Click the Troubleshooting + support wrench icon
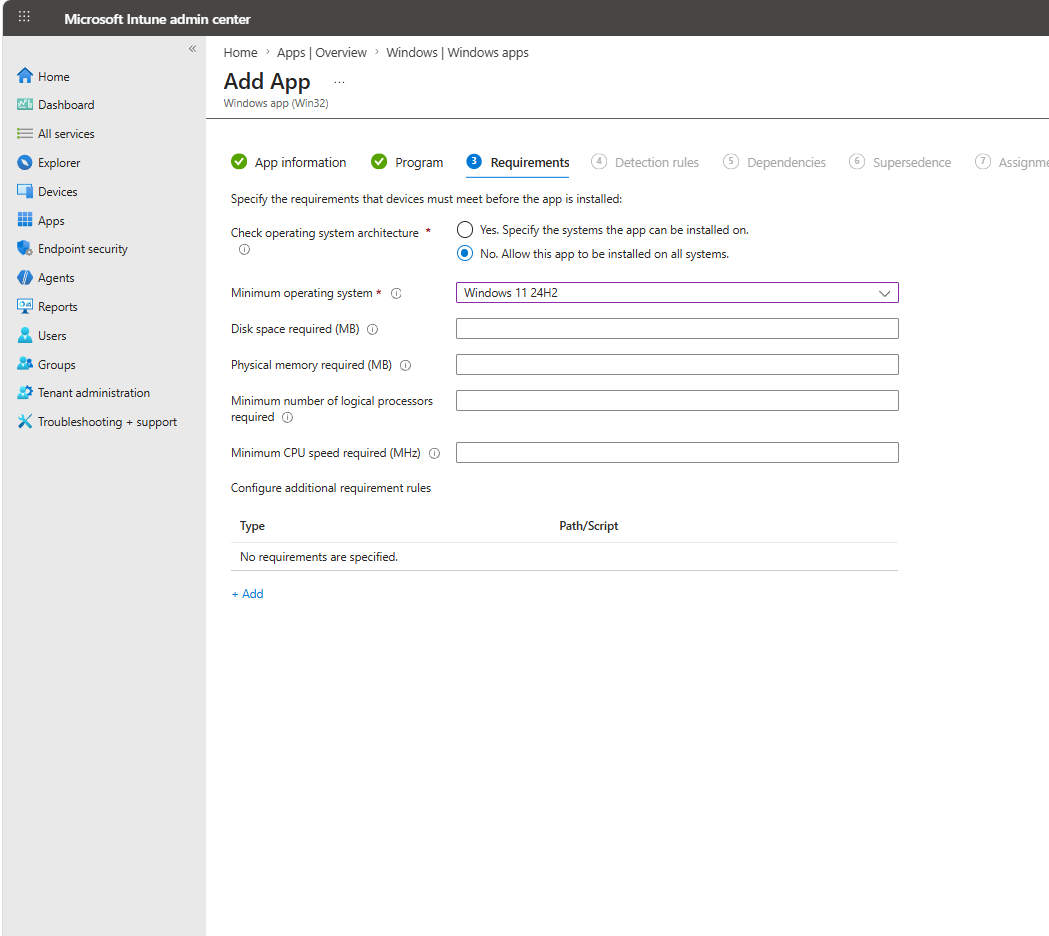 [x=25, y=422]
